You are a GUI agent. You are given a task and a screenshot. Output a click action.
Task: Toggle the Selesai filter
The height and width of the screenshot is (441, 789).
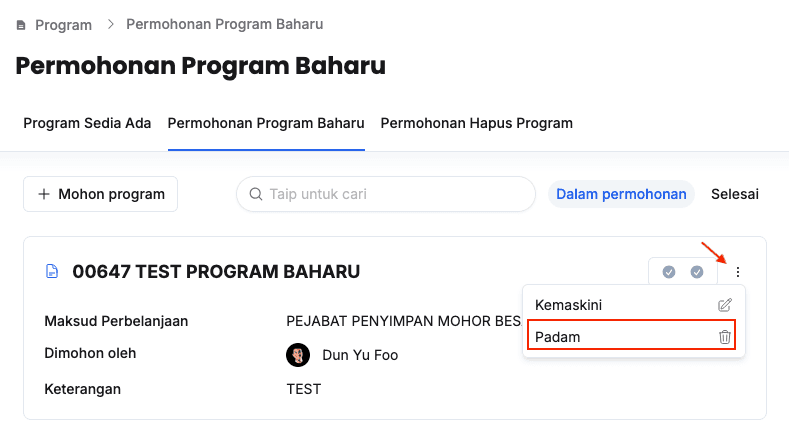tap(735, 194)
